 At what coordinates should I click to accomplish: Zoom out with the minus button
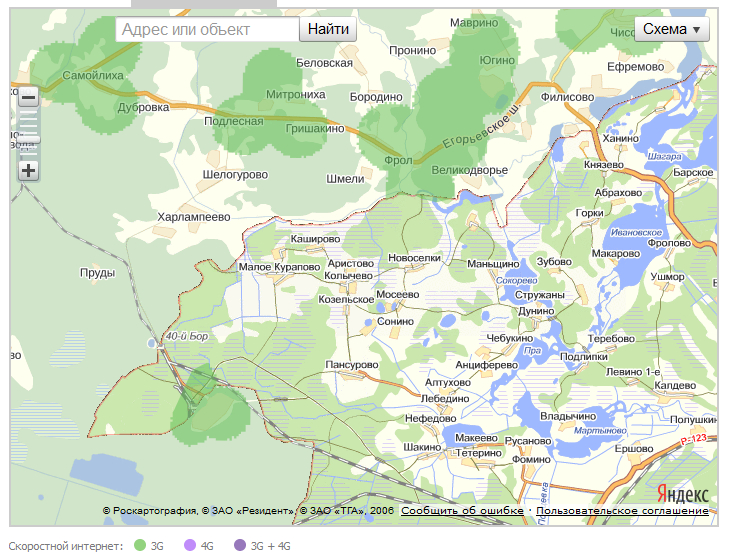coord(28,98)
